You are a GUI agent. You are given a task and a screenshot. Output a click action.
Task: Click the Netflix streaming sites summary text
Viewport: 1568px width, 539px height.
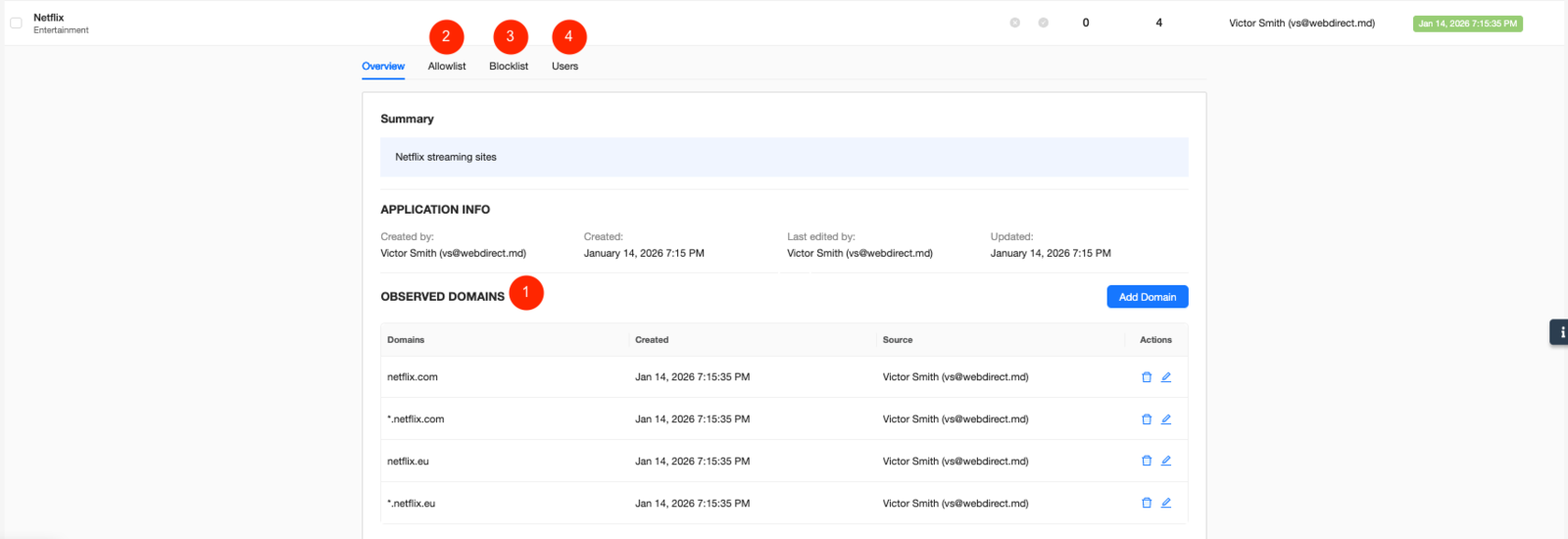[446, 157]
